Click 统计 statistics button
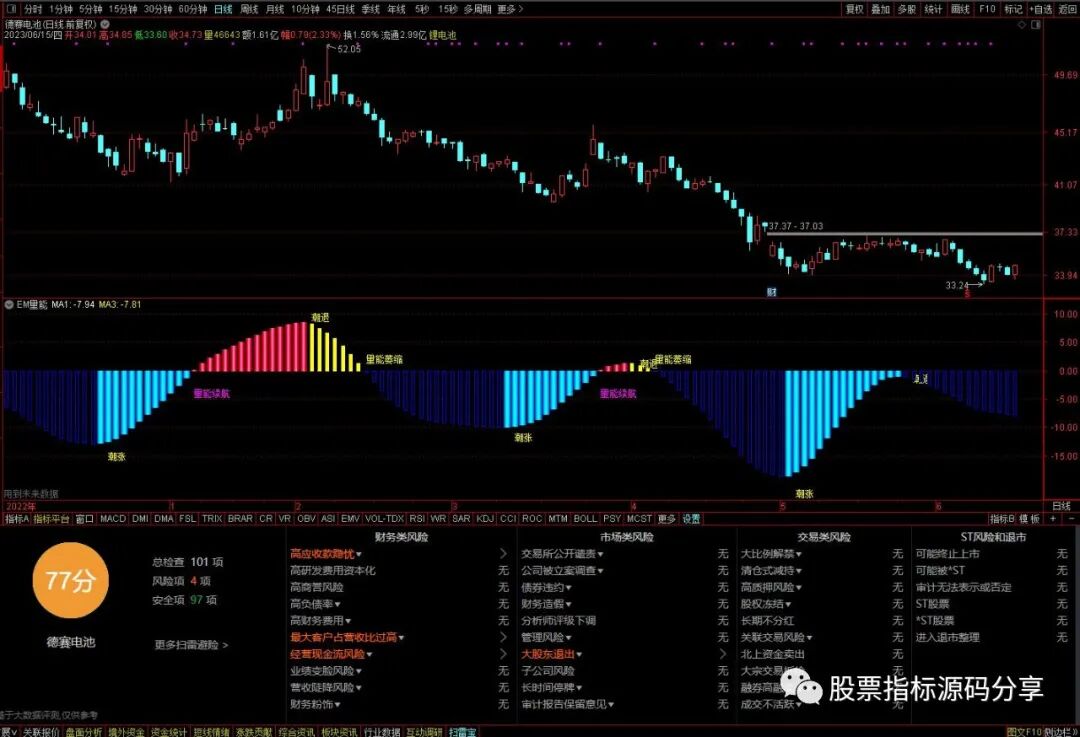 coord(933,9)
